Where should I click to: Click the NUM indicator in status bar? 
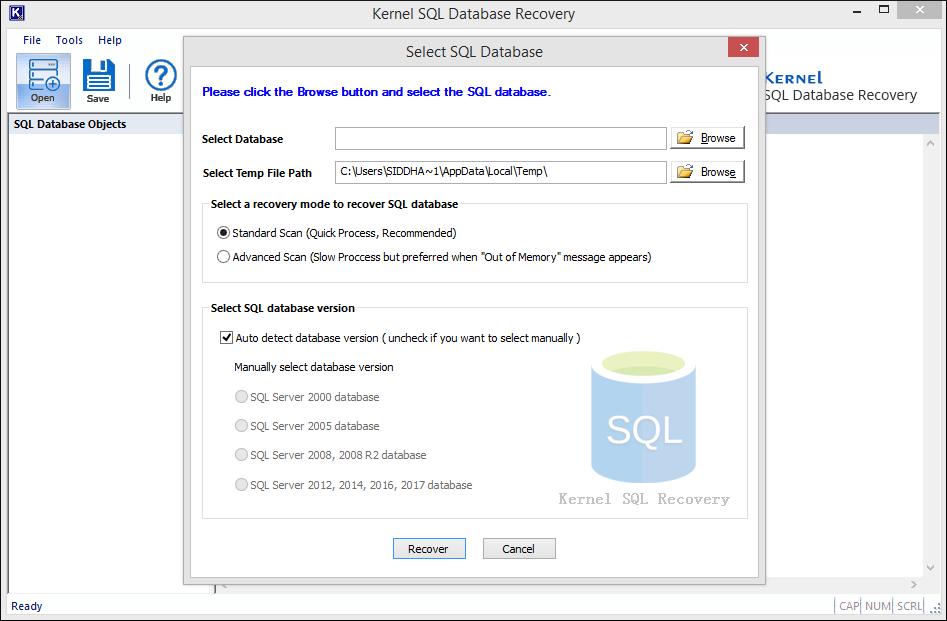coord(878,606)
